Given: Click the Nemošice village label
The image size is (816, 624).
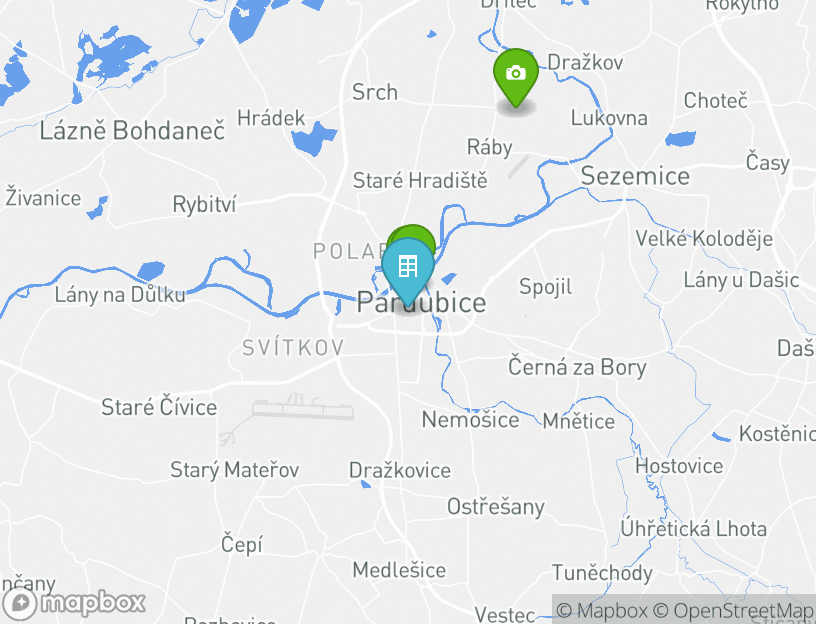Looking at the screenshot, I should [470, 419].
